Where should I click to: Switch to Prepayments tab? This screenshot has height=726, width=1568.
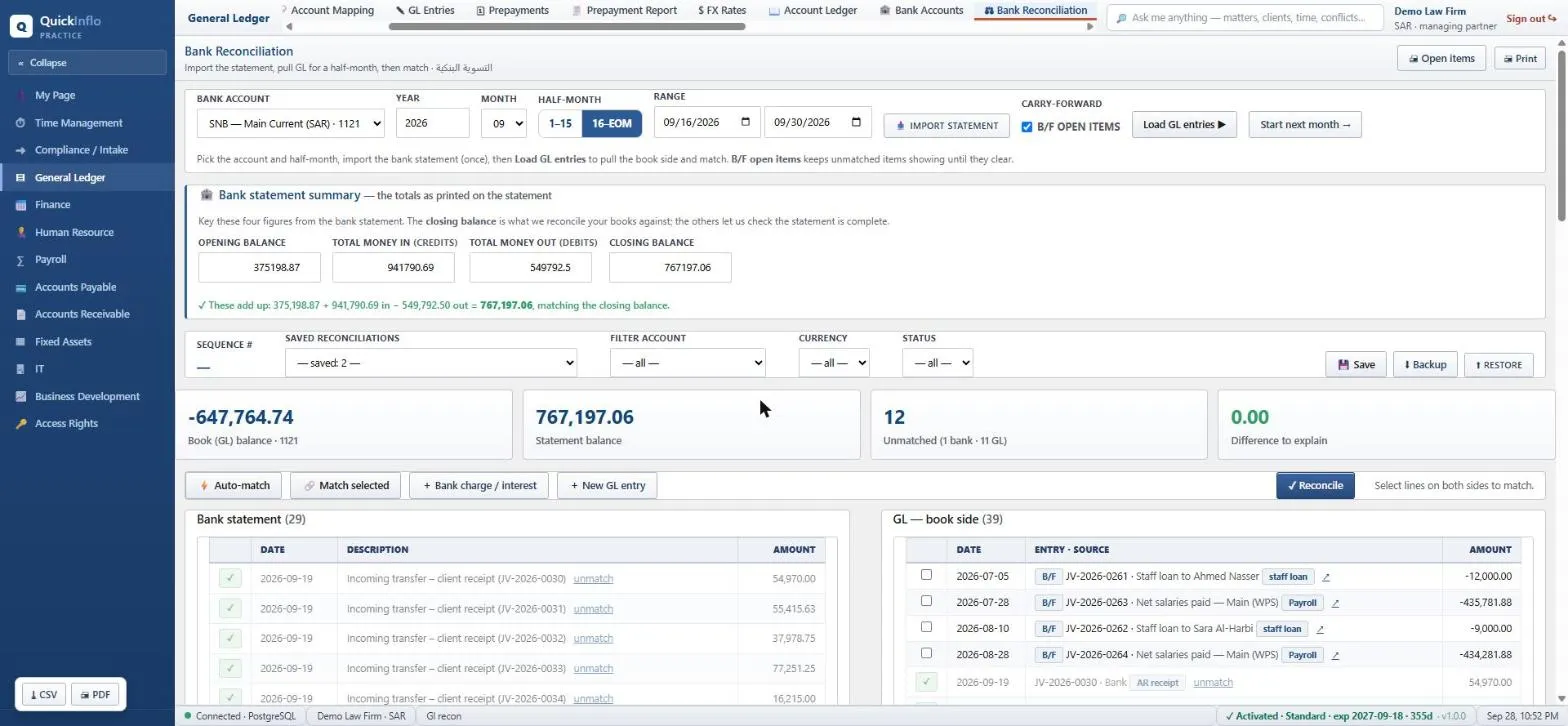[x=512, y=10]
